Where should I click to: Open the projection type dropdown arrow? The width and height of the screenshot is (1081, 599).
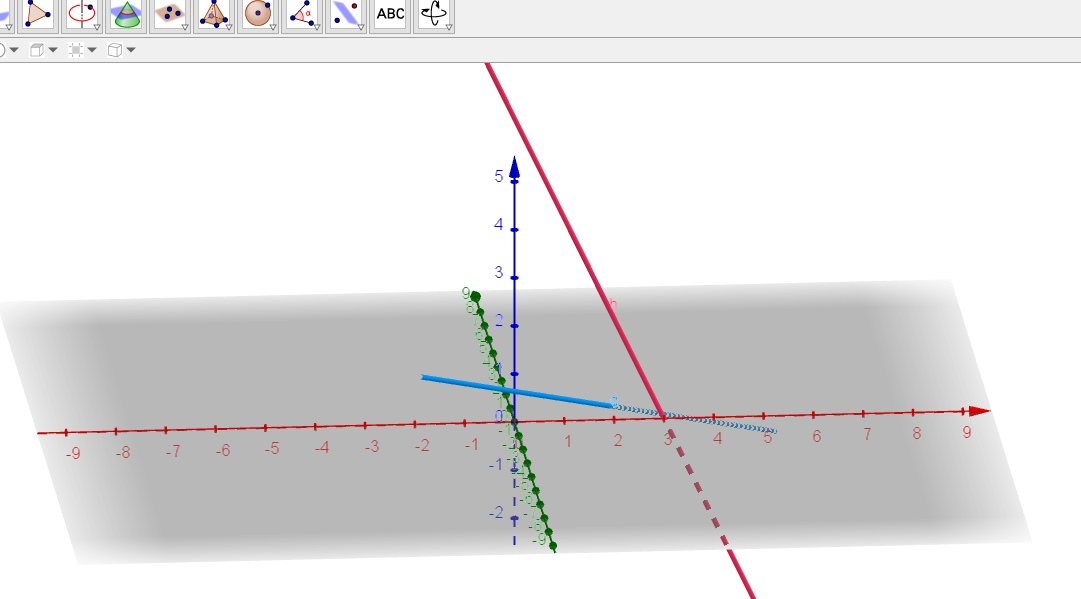(x=131, y=50)
